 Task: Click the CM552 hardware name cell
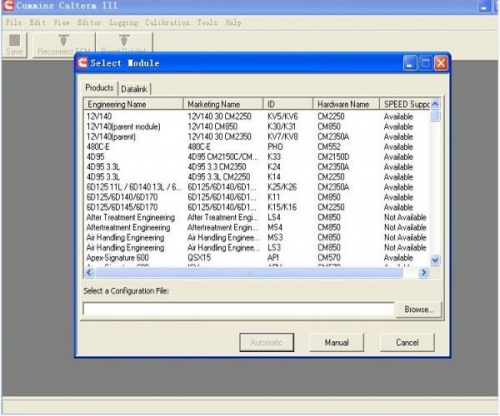click(329, 147)
